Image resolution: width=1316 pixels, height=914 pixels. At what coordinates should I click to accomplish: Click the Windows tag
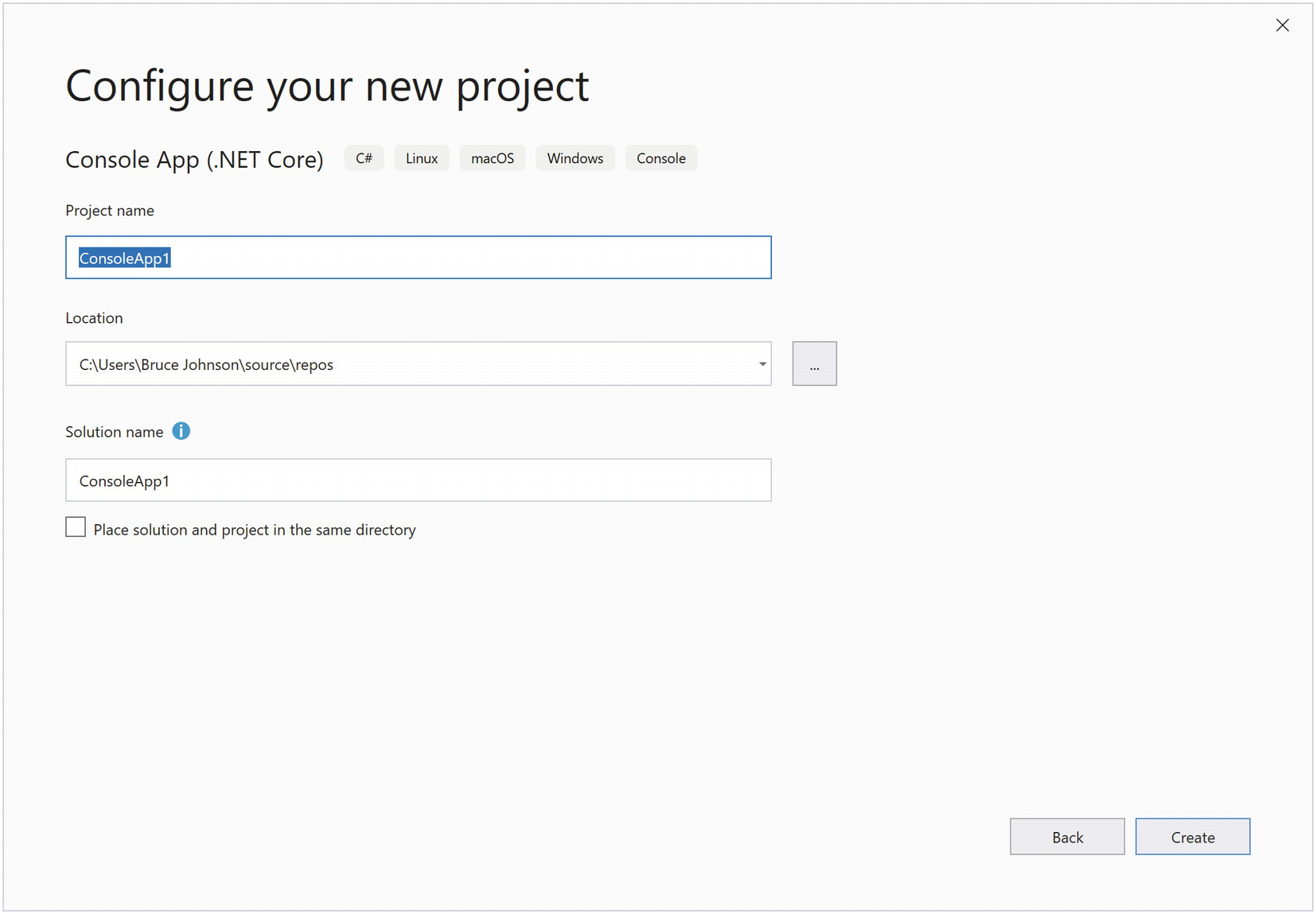(575, 158)
